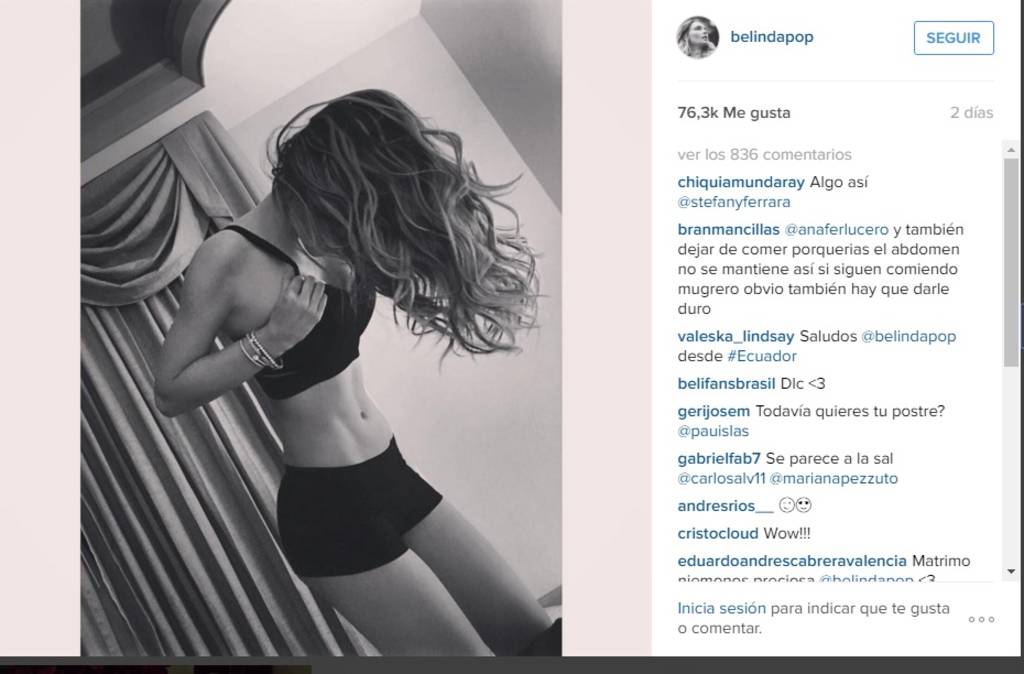Click the comments scrollbar up arrow
The image size is (1024, 674).
pyautogui.click(x=1011, y=150)
